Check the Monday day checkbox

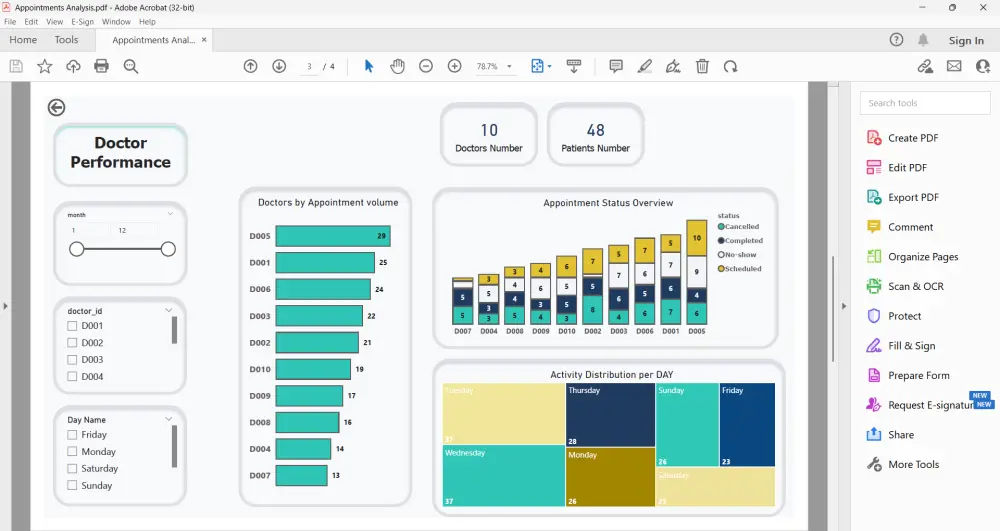[72, 452]
